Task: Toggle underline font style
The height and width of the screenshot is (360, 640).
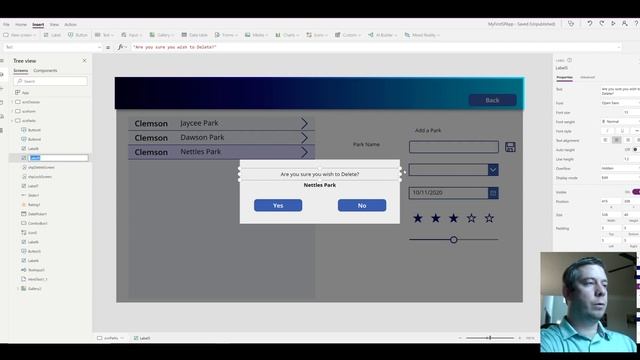Action: (x=622, y=131)
